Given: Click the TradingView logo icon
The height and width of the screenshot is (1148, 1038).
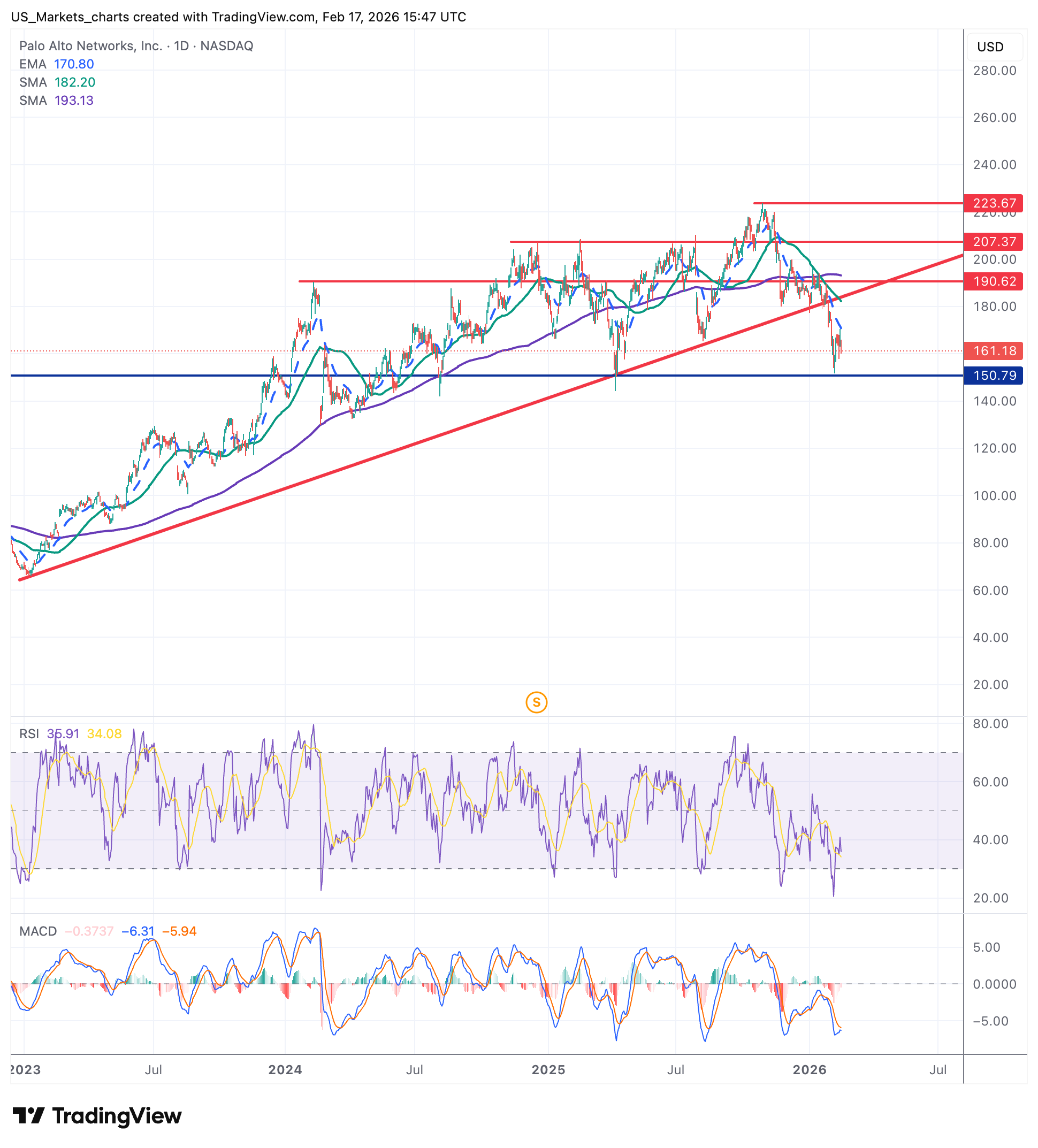Looking at the screenshot, I should coord(28,1115).
